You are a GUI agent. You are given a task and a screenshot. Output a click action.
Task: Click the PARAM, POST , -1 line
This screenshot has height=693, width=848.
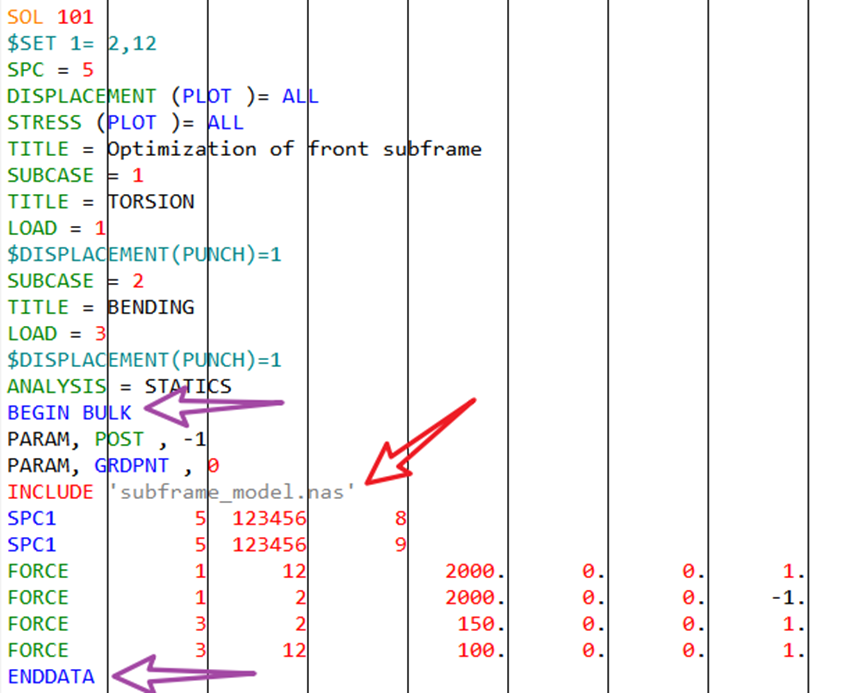click(x=107, y=439)
